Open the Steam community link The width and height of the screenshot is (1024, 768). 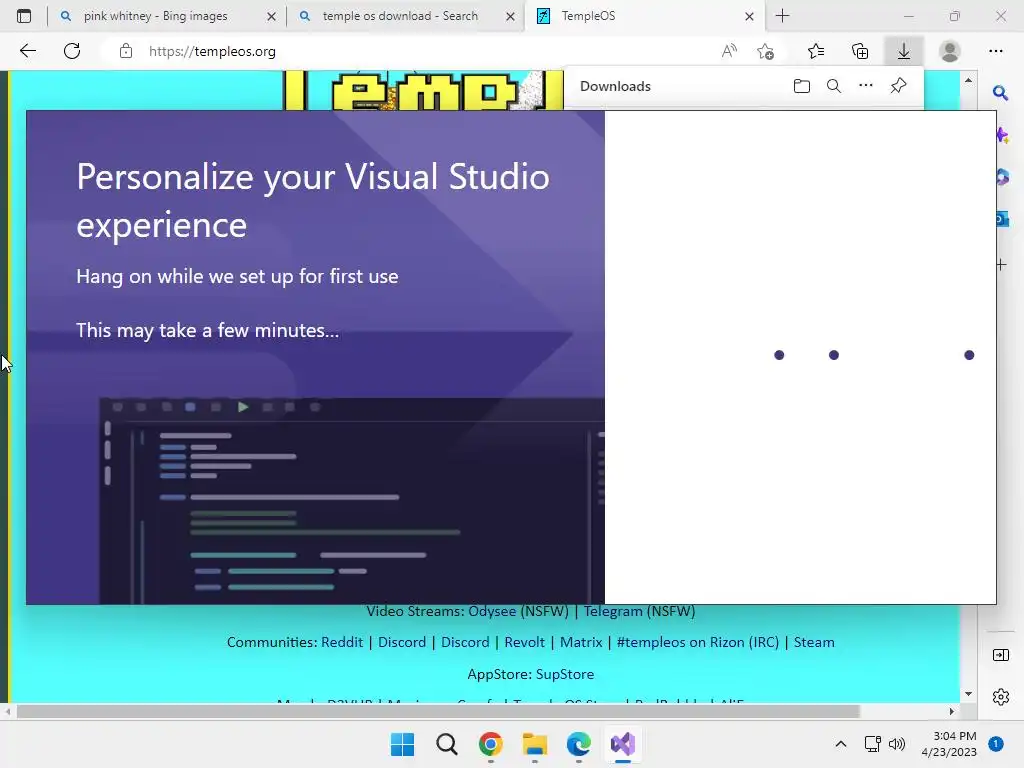(x=814, y=642)
